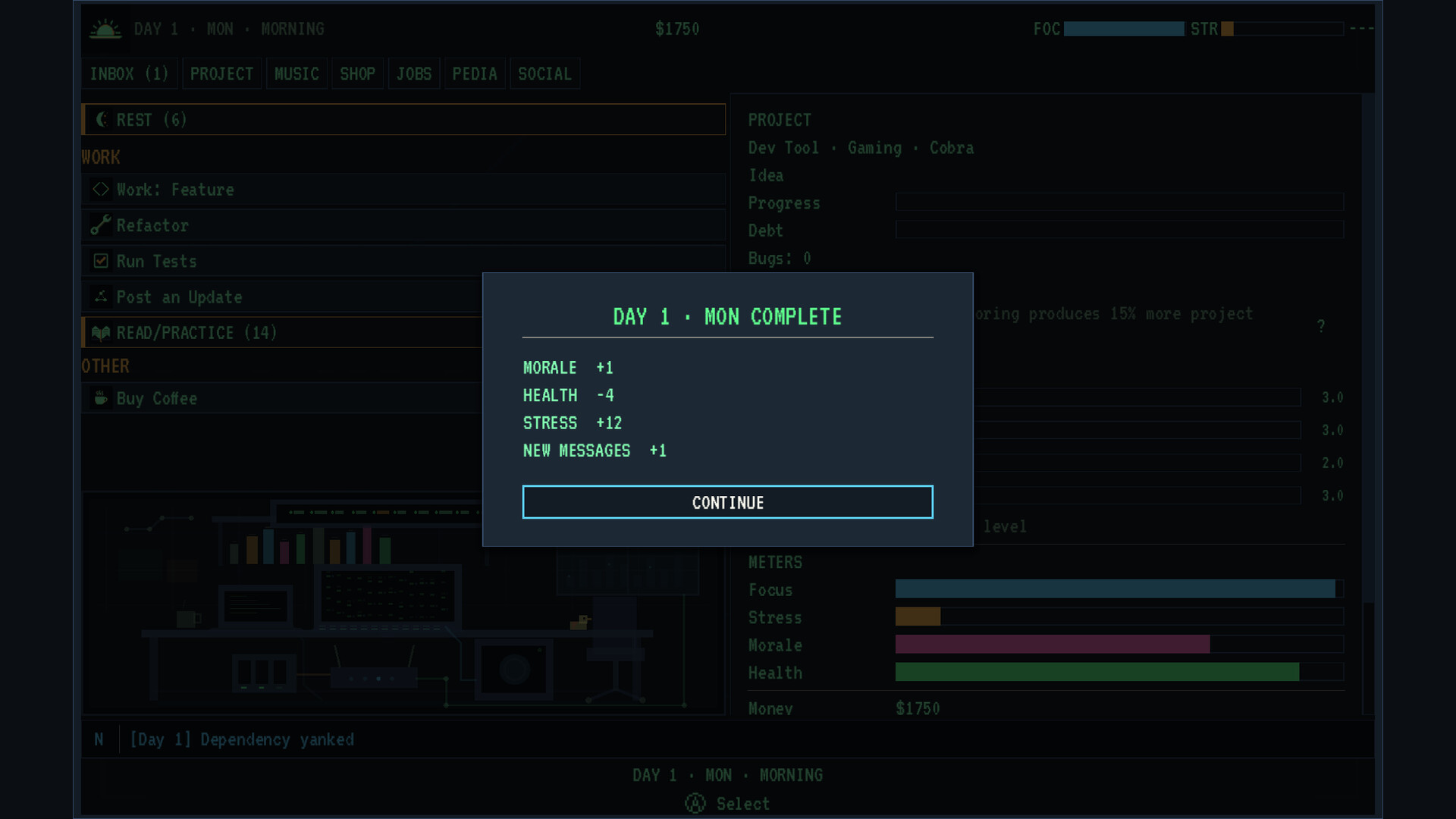The height and width of the screenshot is (819, 1456).
Task: Click the book icon beside READ/PRACTICE
Action: point(101,332)
